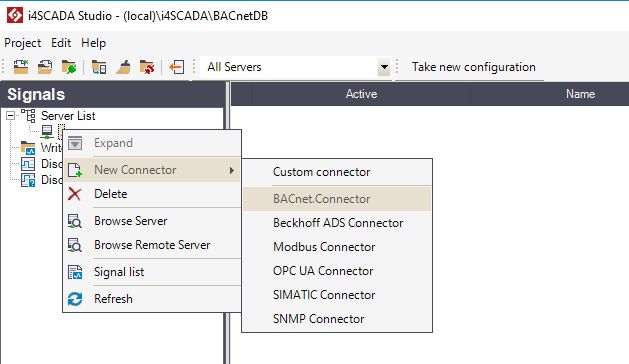Click the discrete signal icon without question mark

28,164
